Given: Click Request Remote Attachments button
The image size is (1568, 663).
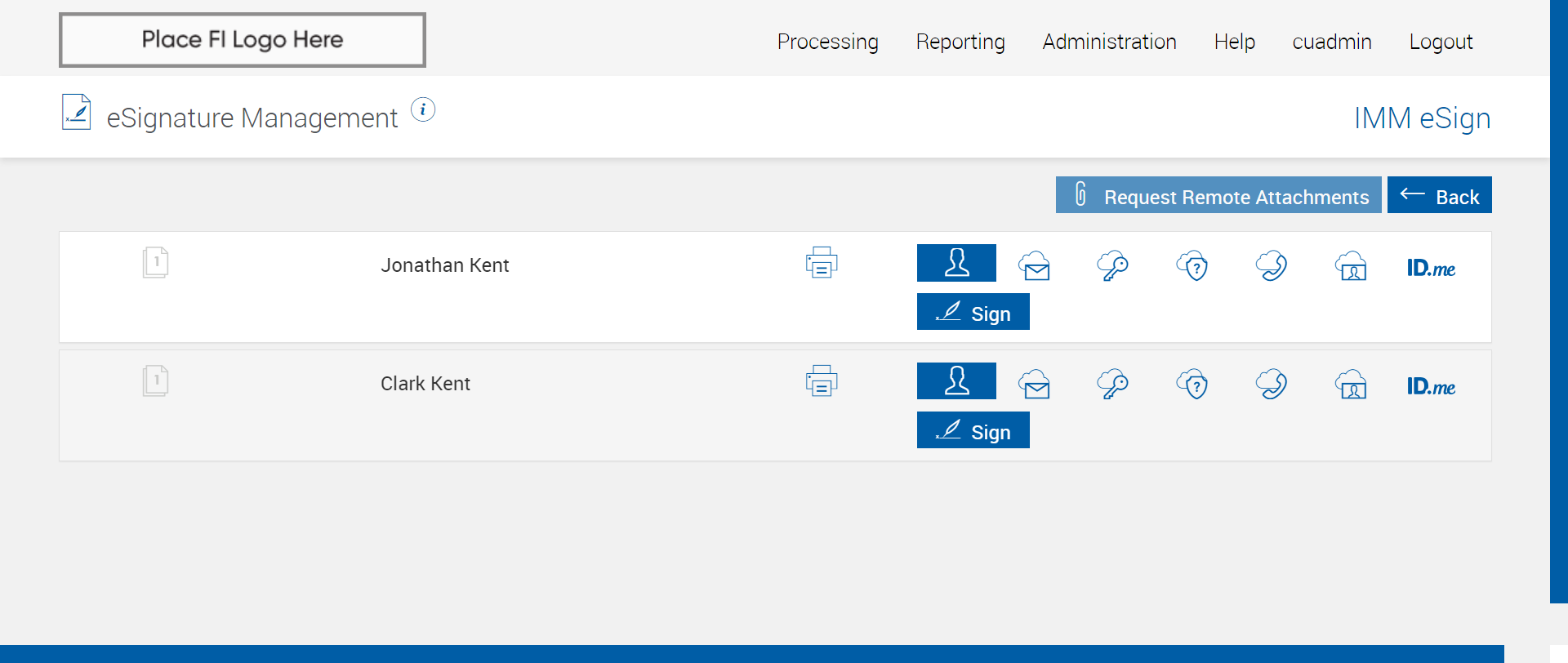Looking at the screenshot, I should tap(1218, 196).
